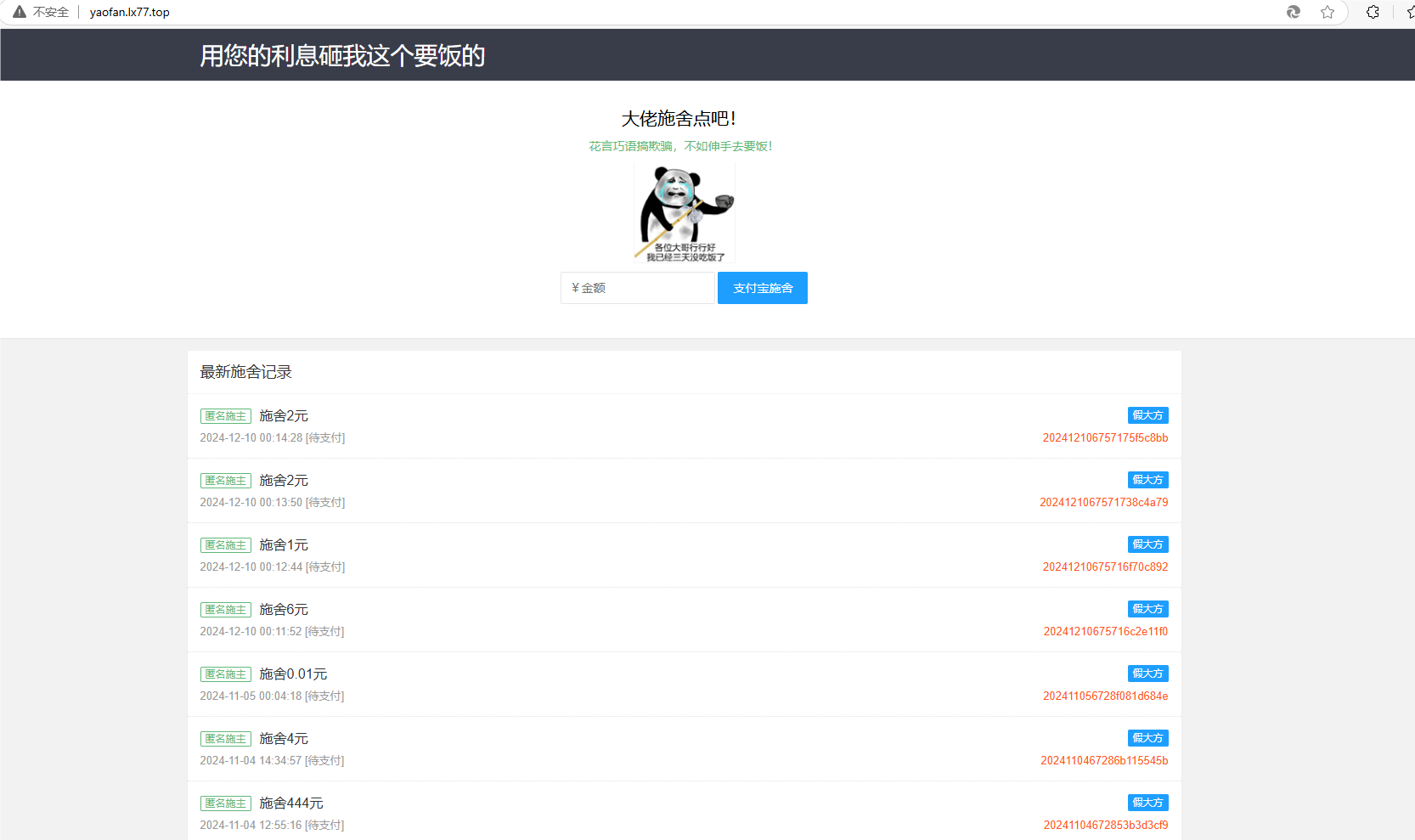
Task: Click 匿名施主 tag on the 施舍1元 record
Action: pos(226,545)
